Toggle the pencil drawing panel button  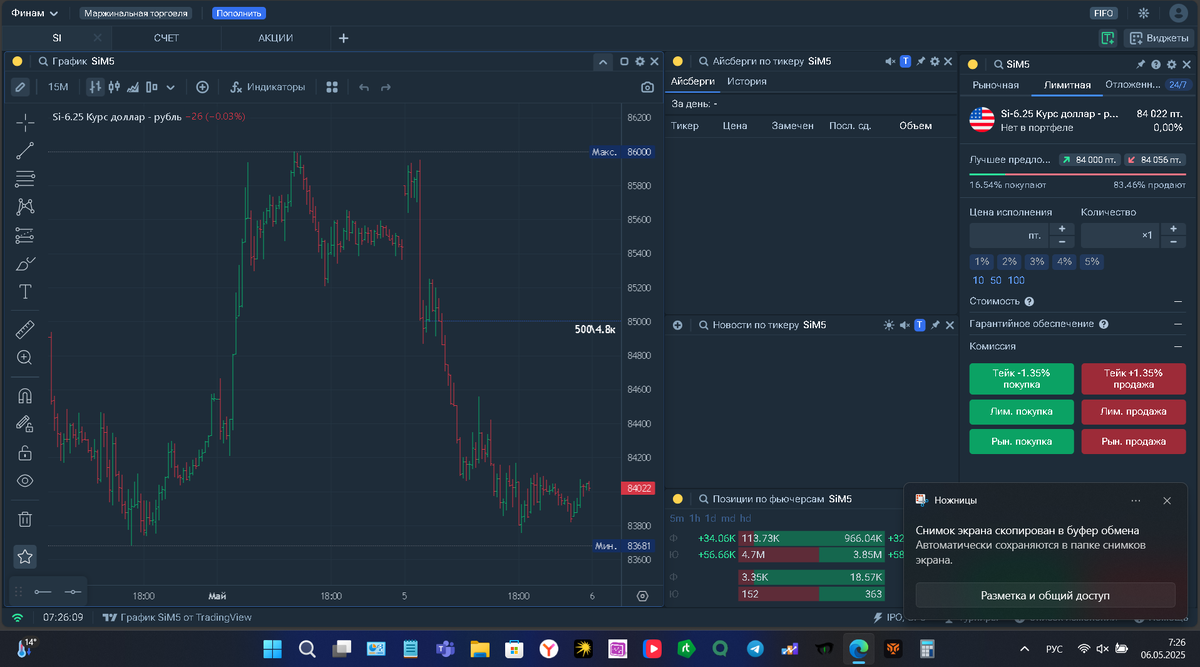pyautogui.click(x=20, y=87)
